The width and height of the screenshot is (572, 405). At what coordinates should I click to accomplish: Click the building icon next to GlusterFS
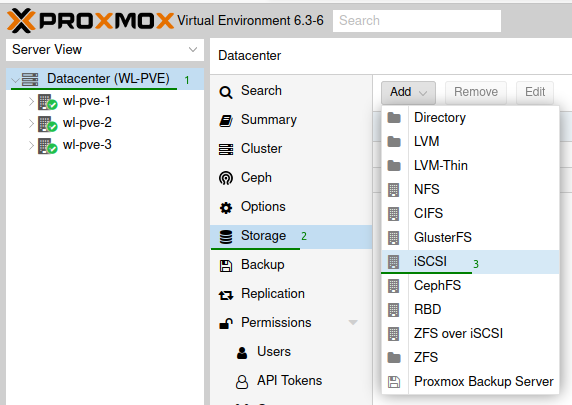coord(393,238)
